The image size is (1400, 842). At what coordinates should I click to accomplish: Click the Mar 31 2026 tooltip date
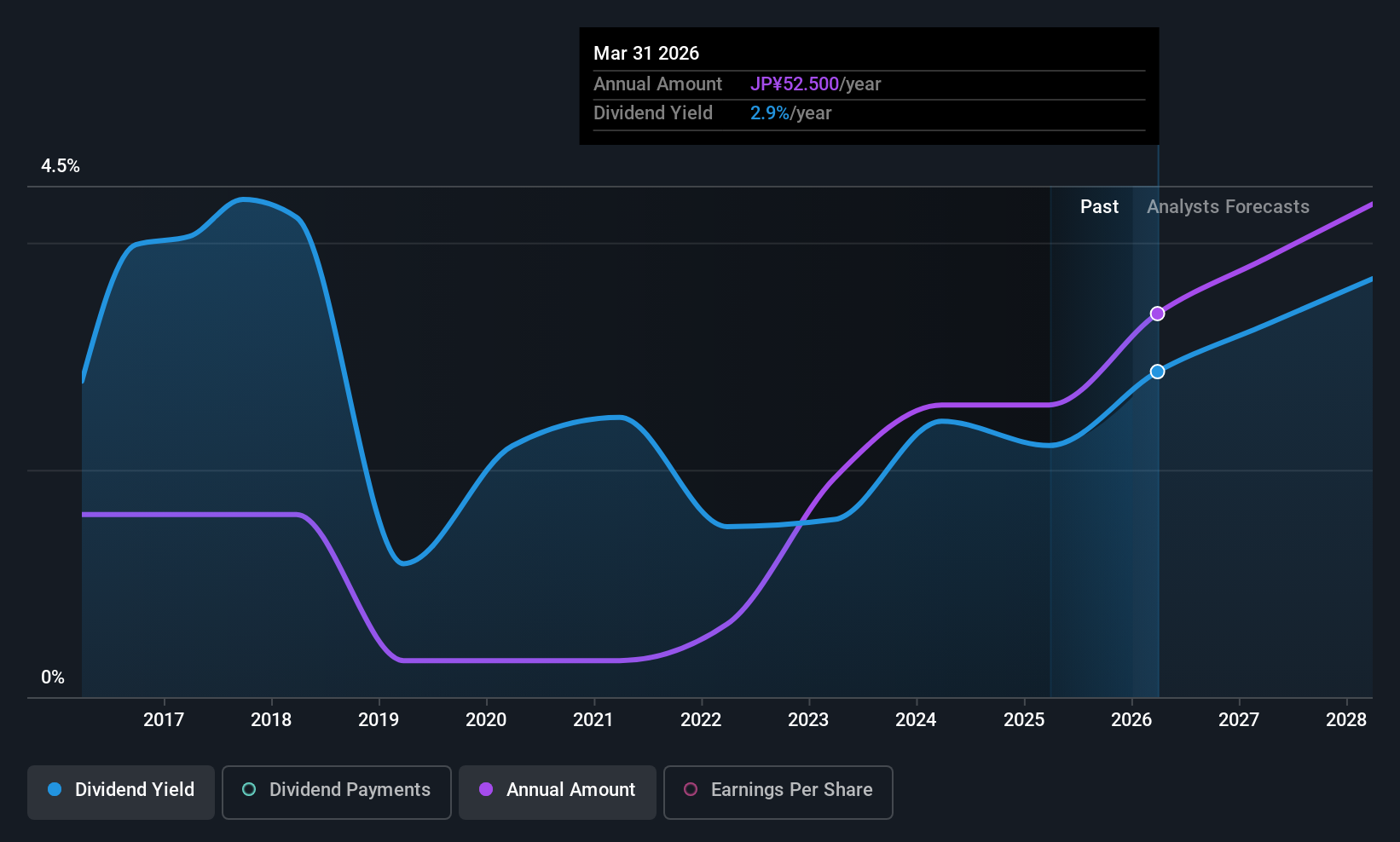coord(646,54)
